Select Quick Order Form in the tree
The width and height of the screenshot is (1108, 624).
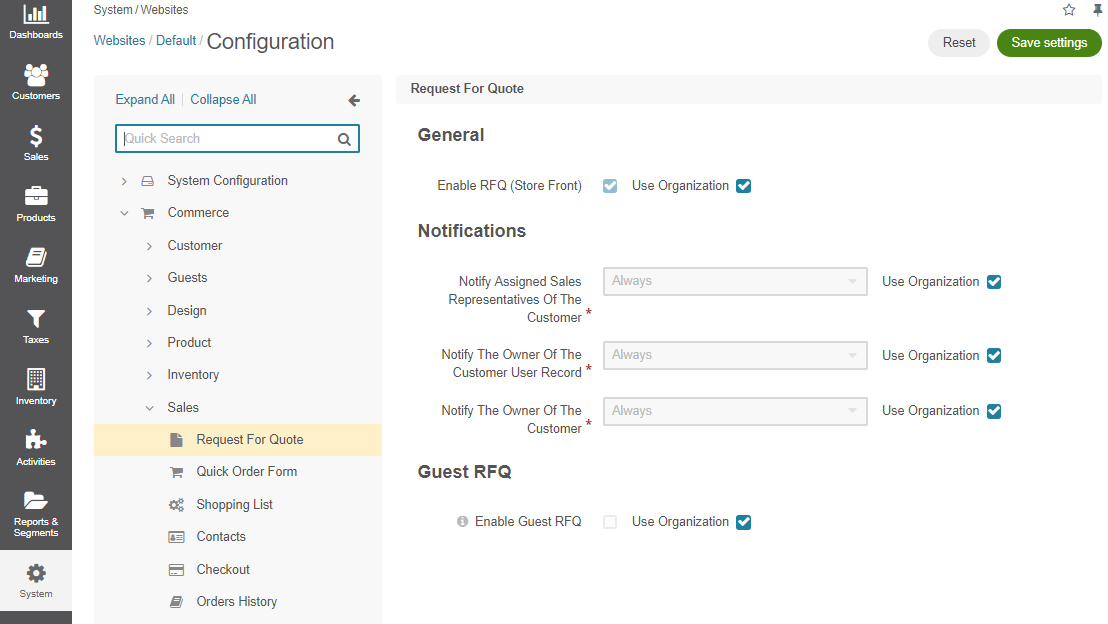(247, 471)
